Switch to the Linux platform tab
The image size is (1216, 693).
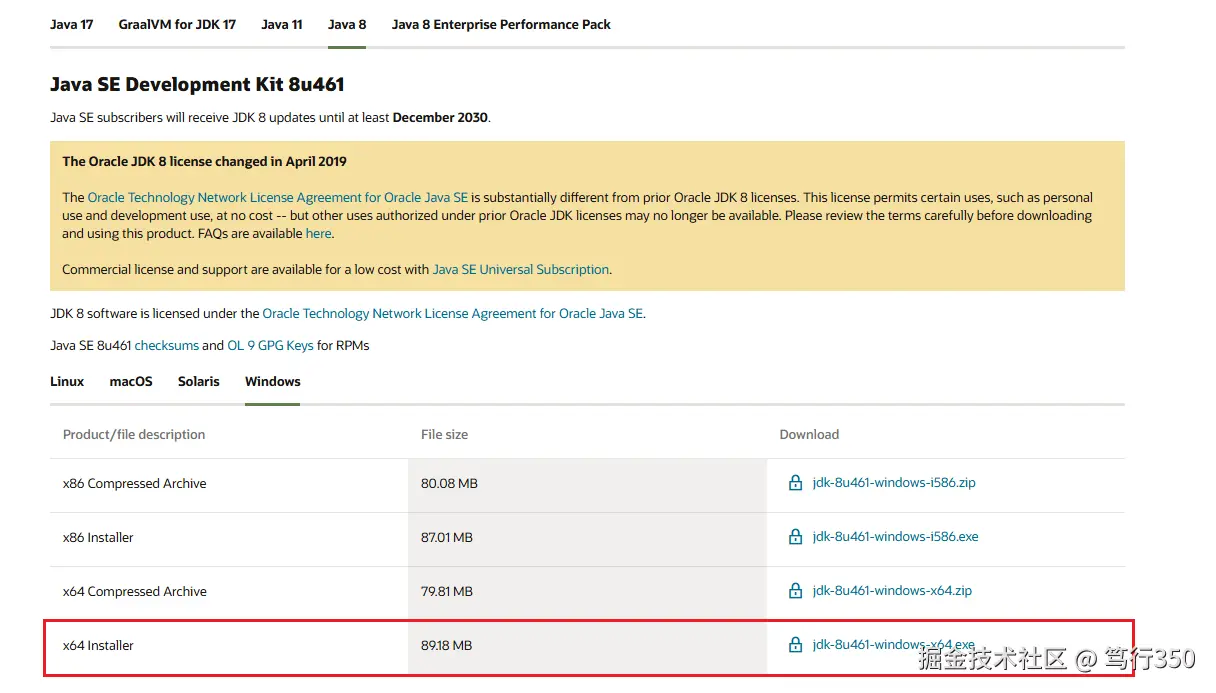tap(67, 381)
